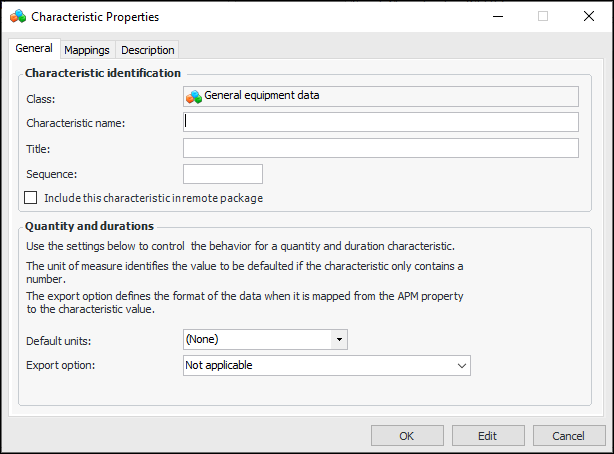This screenshot has height=454, width=614.
Task: Close the dialog with the X button
Action: pos(589,17)
